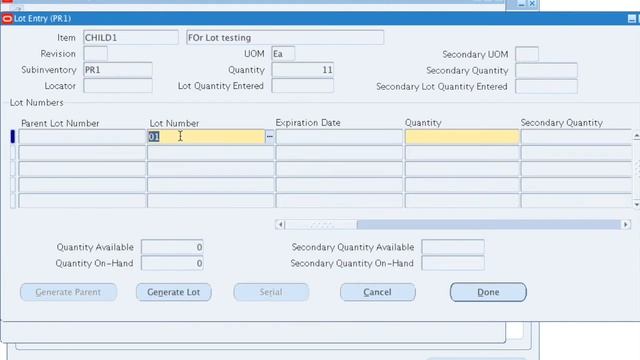Screen dimensions: 640x360
Task: Click the horizontal scrollbar right arrow
Action: (626, 224)
